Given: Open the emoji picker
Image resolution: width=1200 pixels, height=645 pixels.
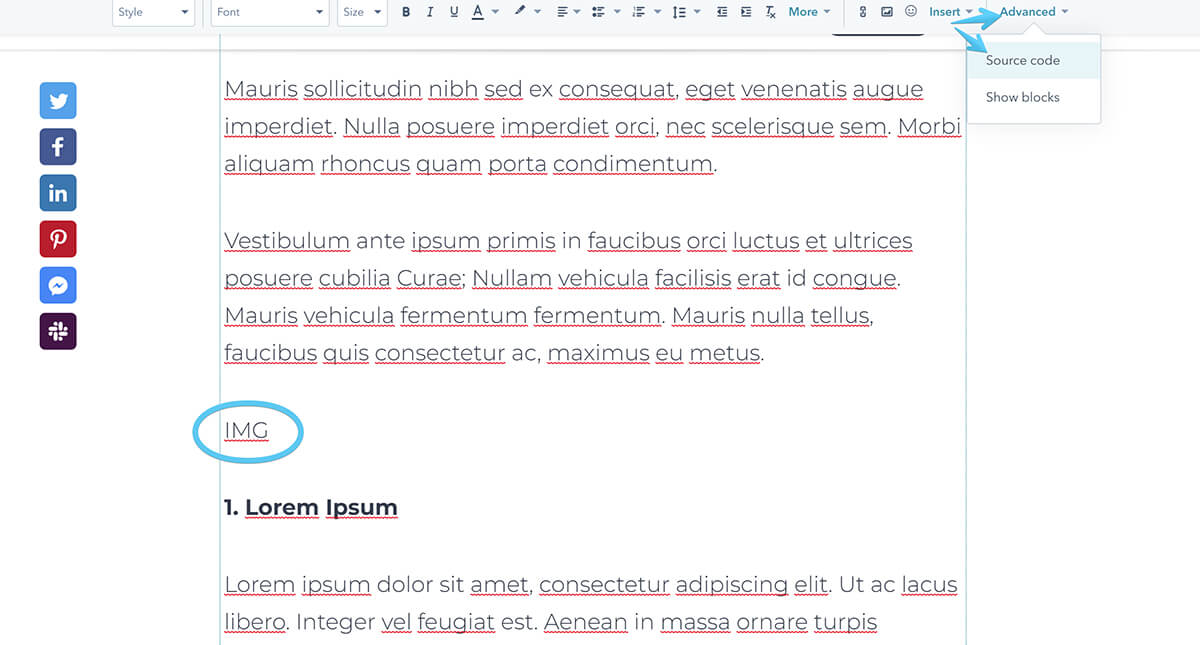Looking at the screenshot, I should 910,12.
